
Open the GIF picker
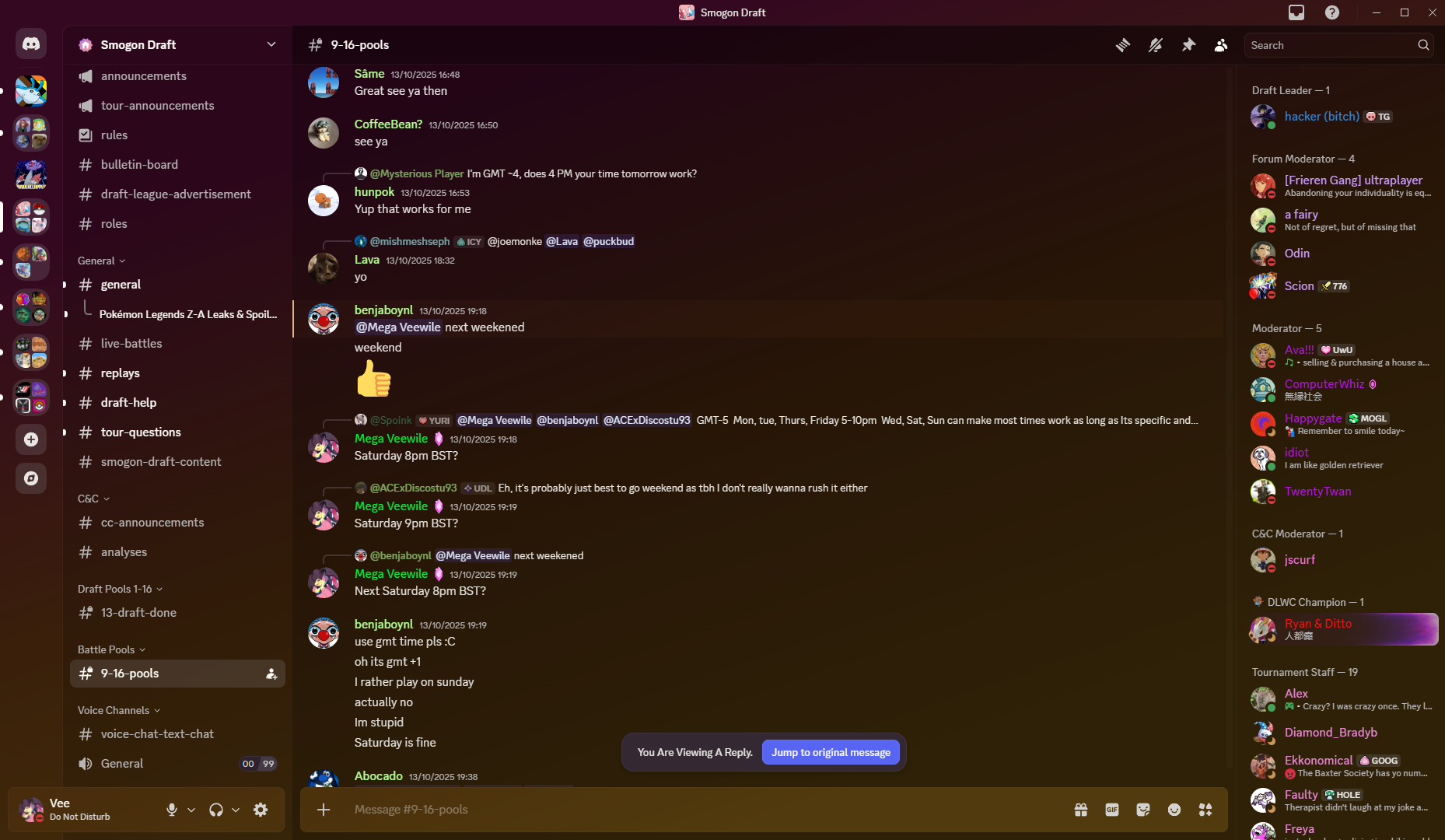(1112, 810)
